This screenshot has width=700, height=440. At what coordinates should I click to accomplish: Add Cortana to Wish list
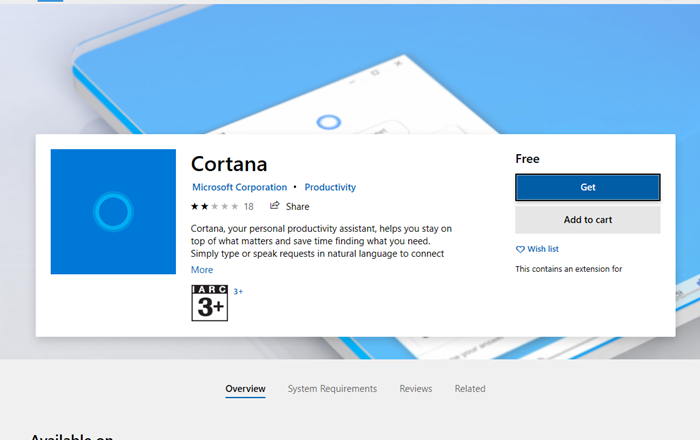pos(537,249)
